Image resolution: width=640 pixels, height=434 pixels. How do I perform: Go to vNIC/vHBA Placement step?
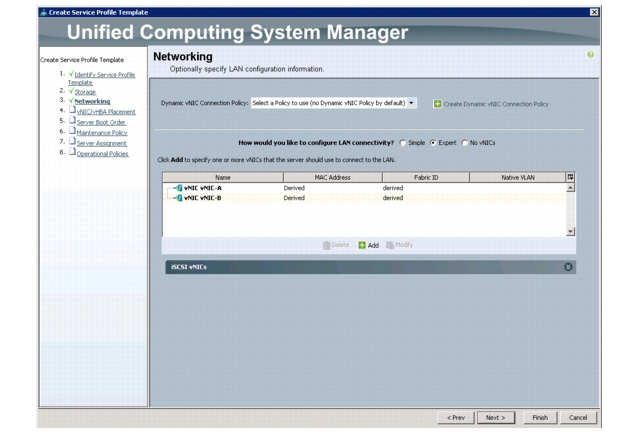click(x=106, y=112)
